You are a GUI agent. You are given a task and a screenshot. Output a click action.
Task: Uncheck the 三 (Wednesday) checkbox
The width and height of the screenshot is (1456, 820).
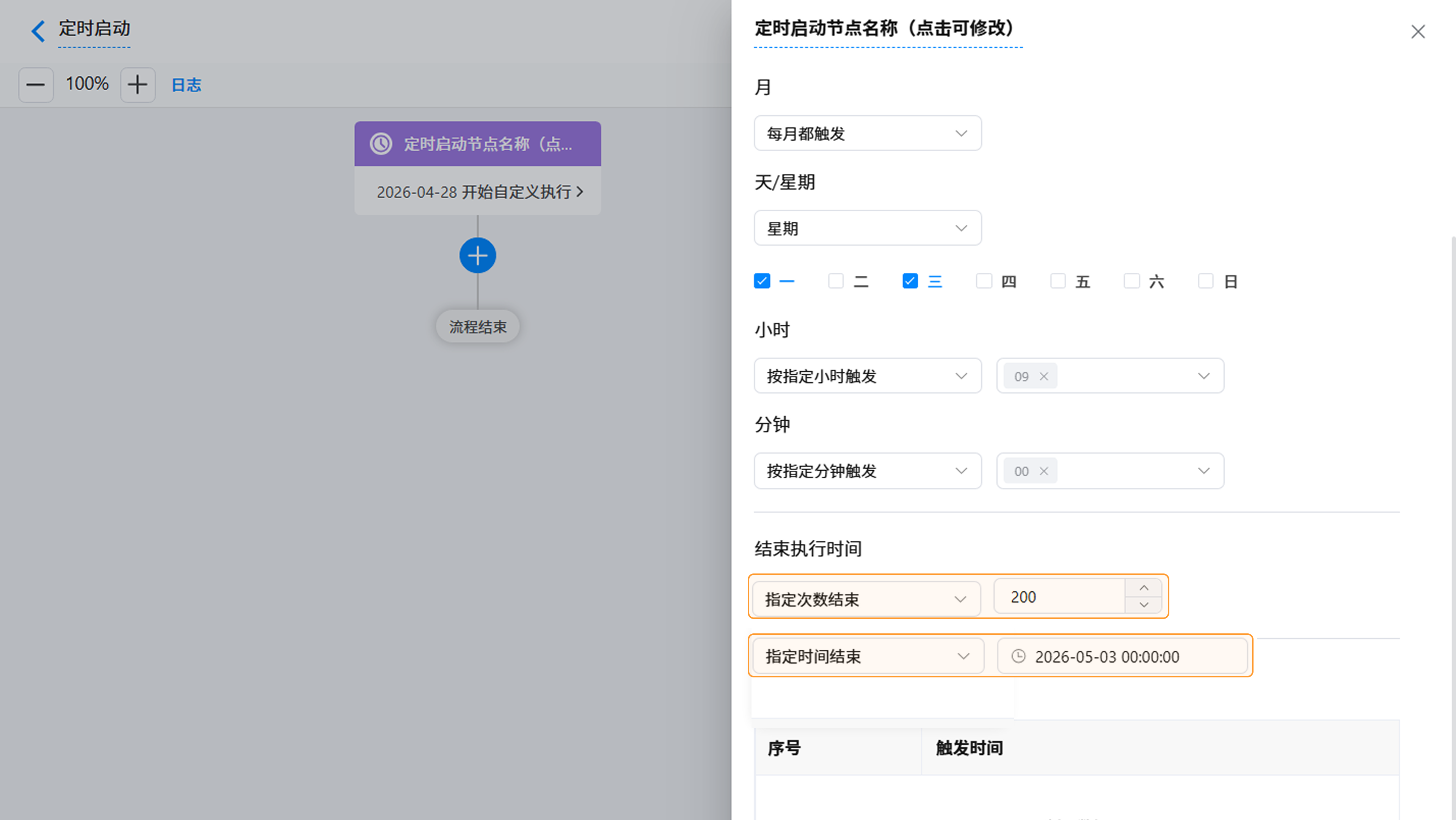click(910, 281)
